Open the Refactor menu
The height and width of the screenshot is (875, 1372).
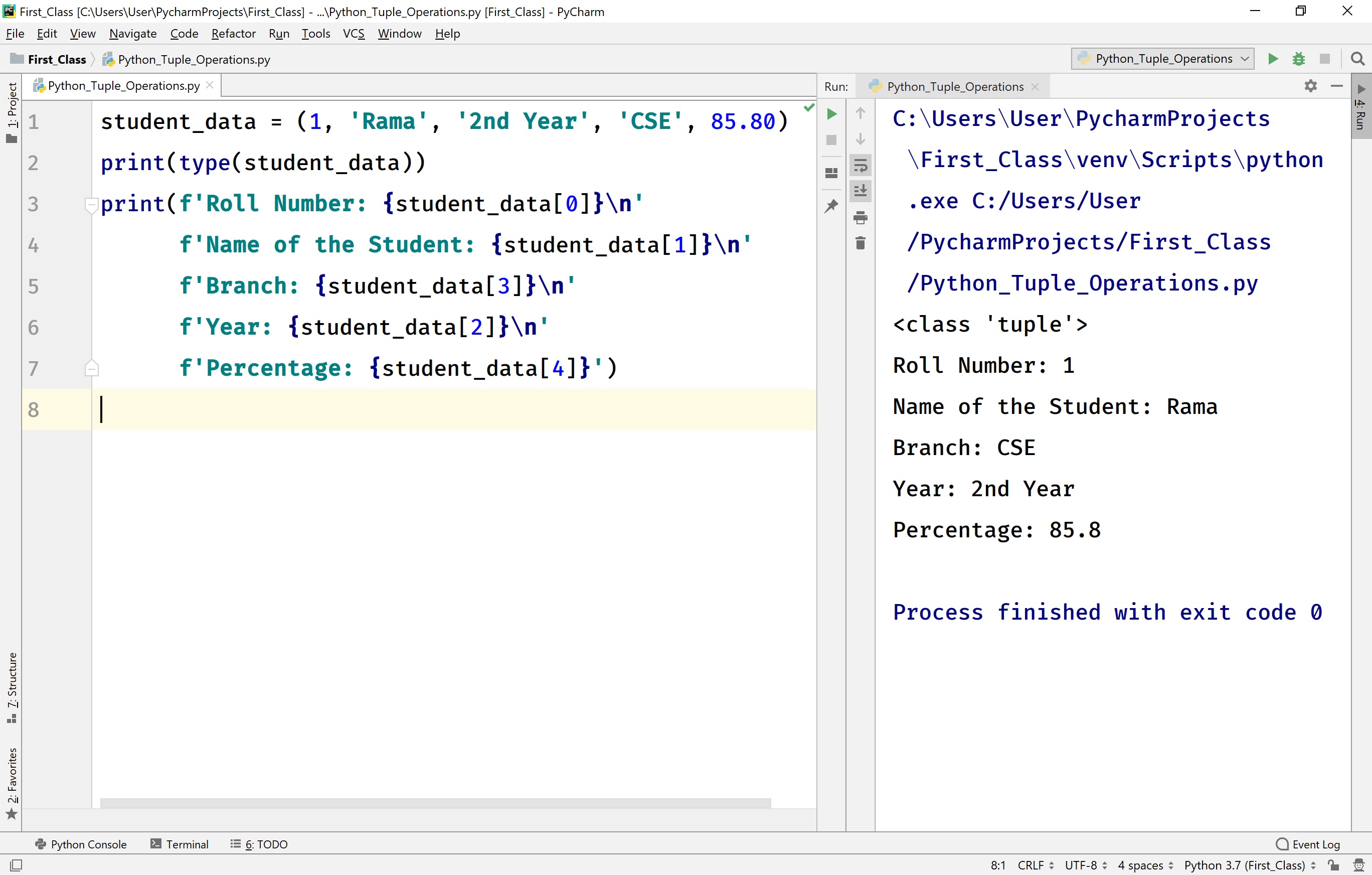click(233, 34)
